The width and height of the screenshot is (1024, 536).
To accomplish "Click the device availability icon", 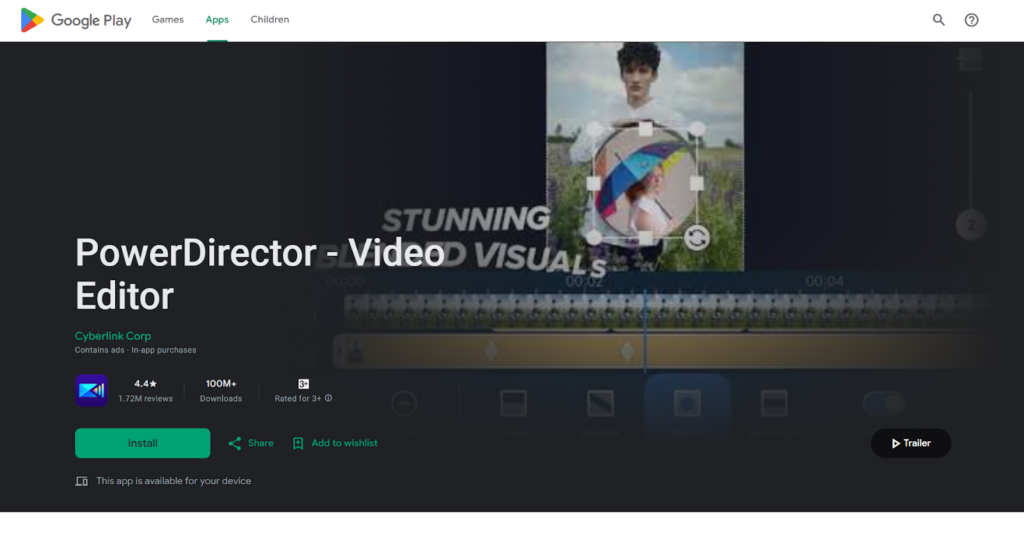I will tap(82, 481).
